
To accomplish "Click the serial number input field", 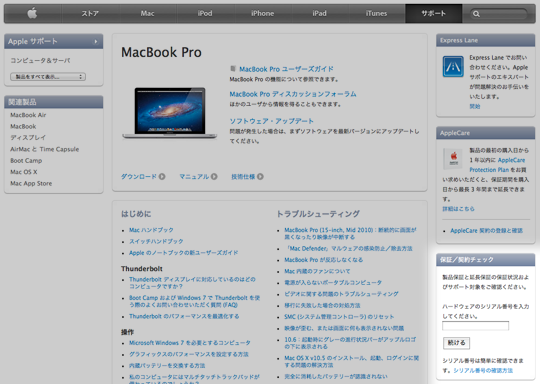I will click(475, 326).
